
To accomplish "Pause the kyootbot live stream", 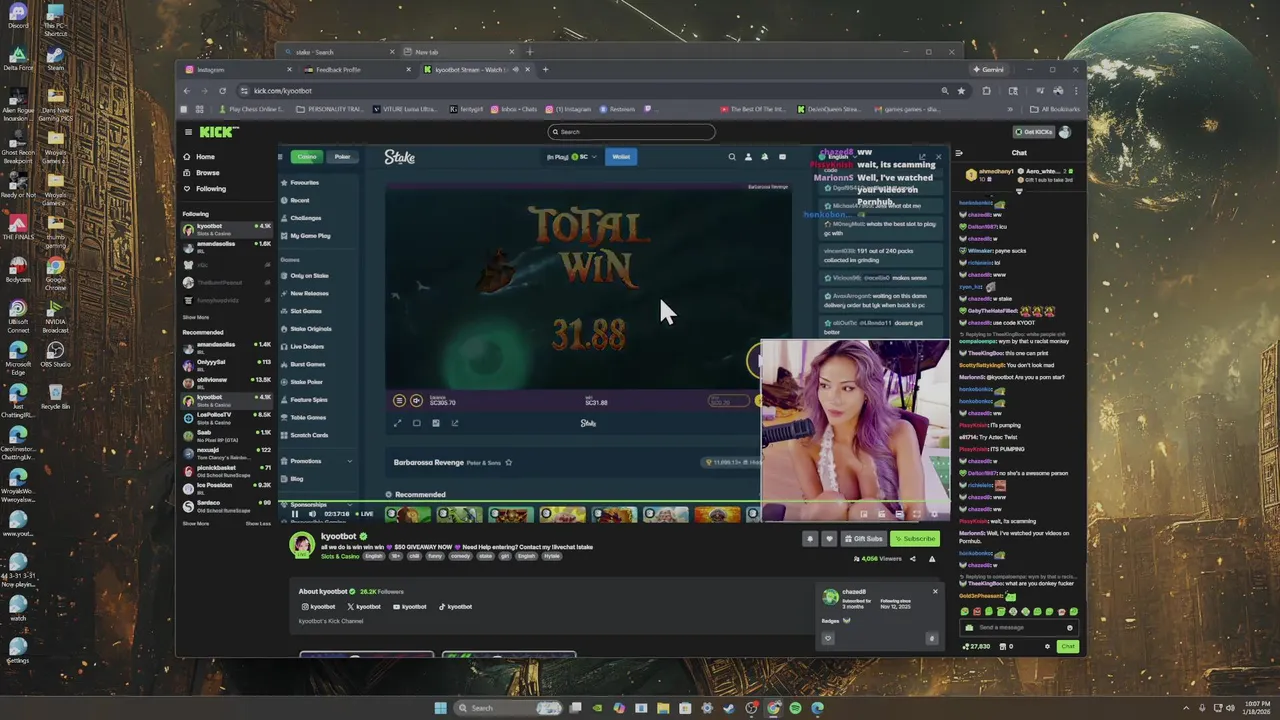I will tap(295, 514).
